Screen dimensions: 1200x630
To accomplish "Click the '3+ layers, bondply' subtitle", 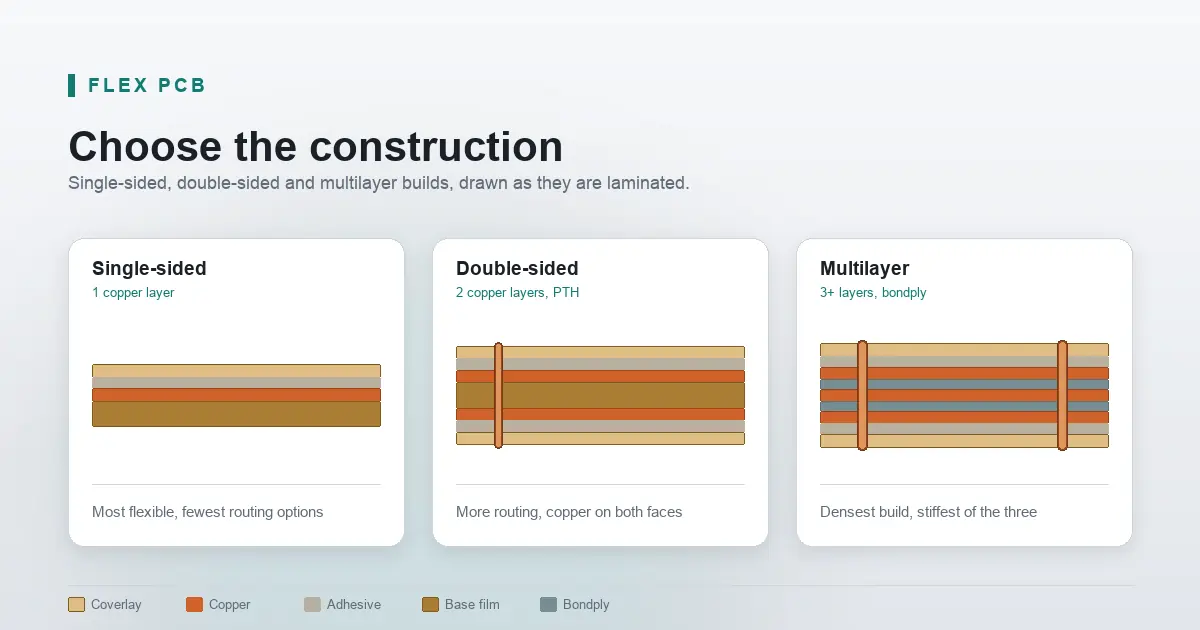I will 873,293.
